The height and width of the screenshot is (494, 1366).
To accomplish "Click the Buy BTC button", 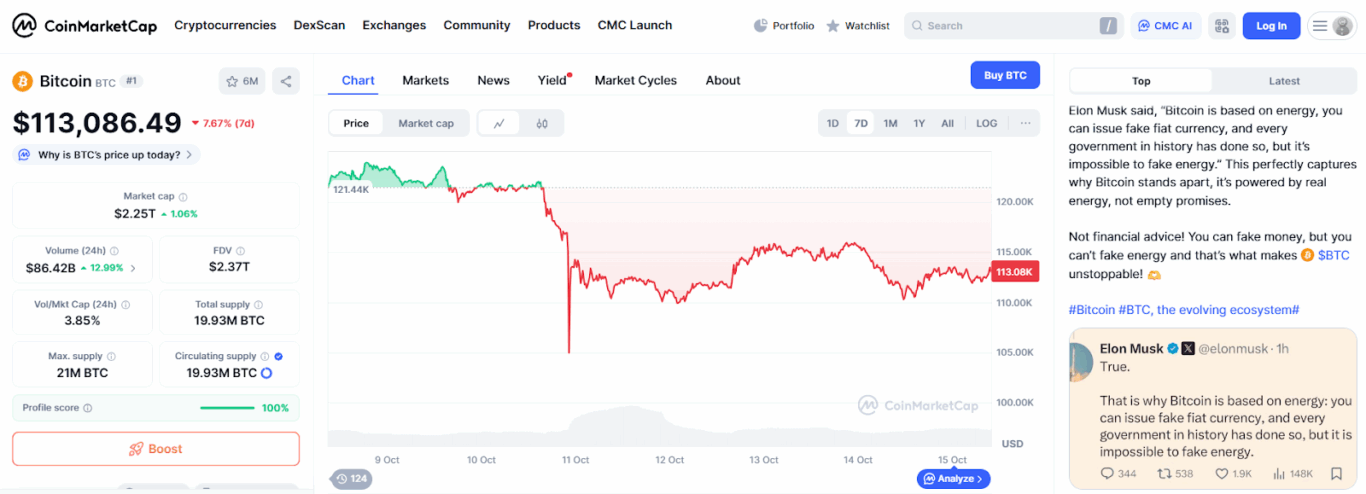I will coord(1005,75).
